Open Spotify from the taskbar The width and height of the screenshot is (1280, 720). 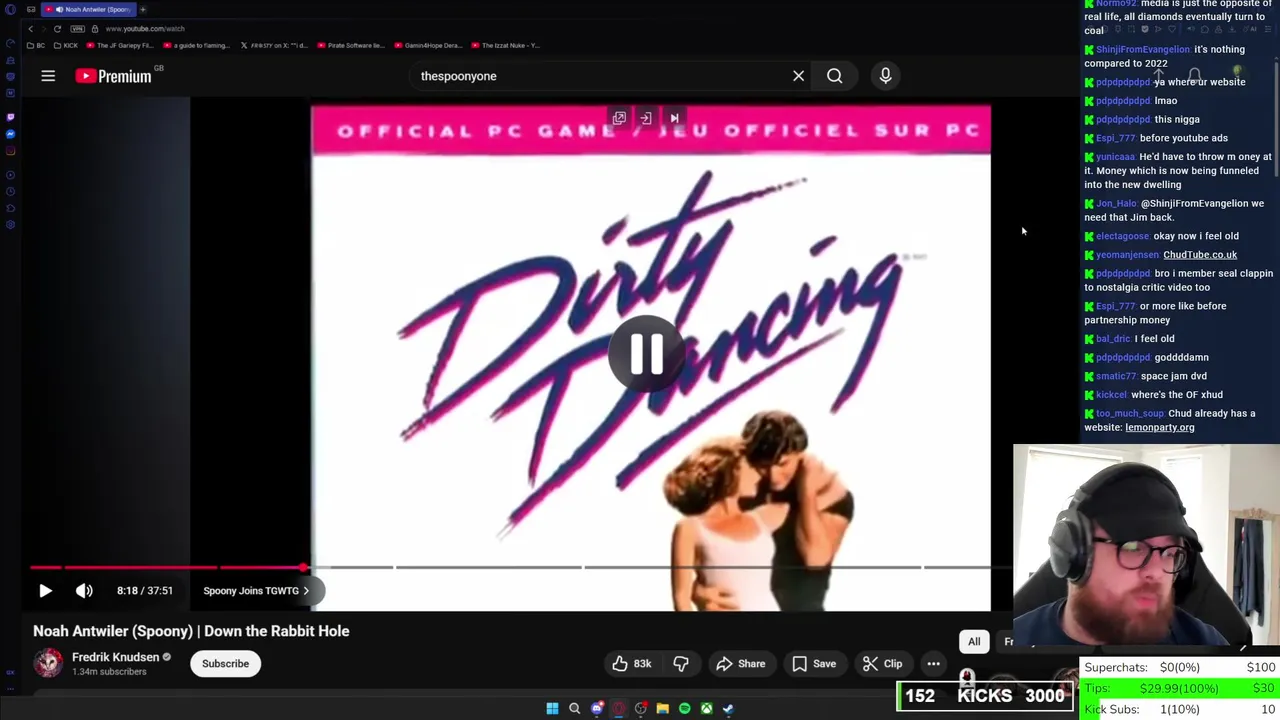684,709
